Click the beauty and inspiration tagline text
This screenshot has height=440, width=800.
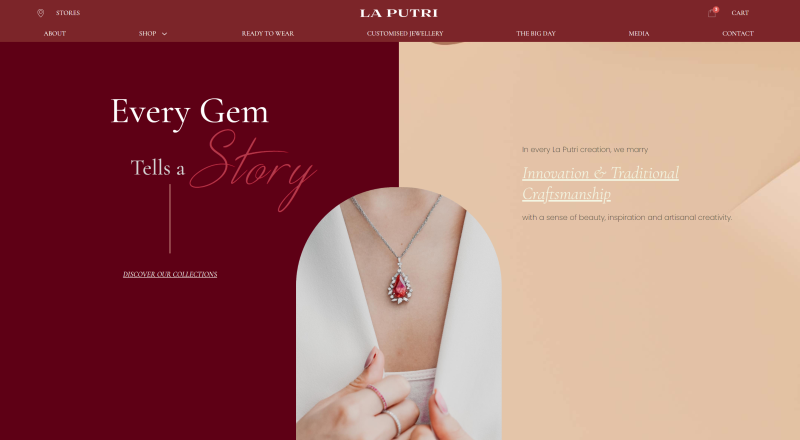627,217
